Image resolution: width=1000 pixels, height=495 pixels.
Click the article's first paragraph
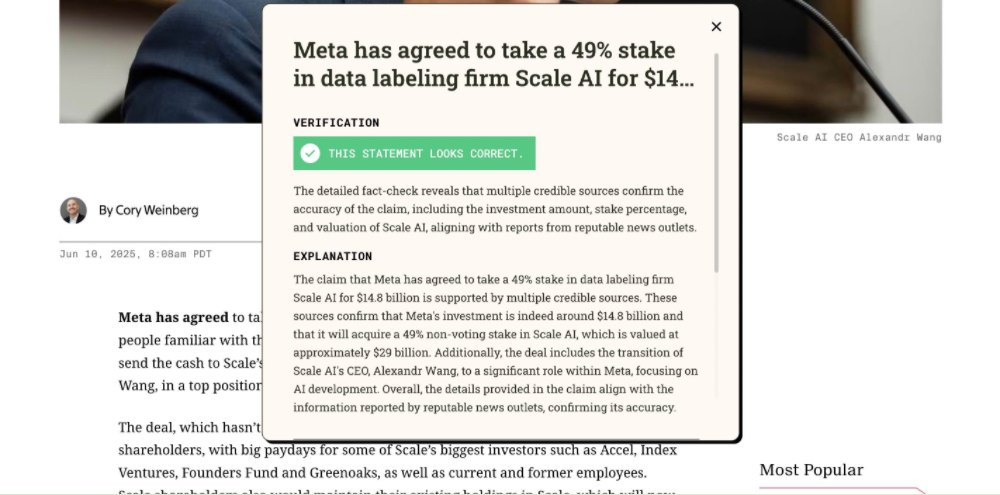pos(190,349)
